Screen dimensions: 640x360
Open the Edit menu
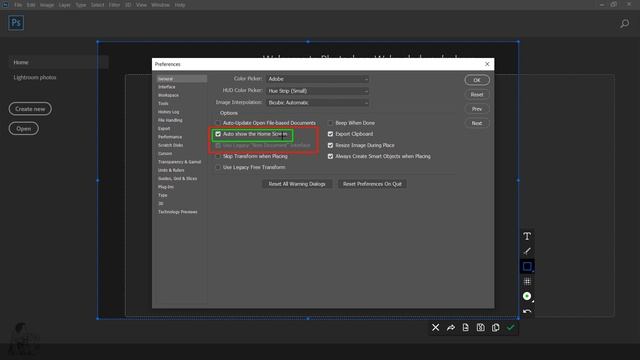tap(31, 5)
